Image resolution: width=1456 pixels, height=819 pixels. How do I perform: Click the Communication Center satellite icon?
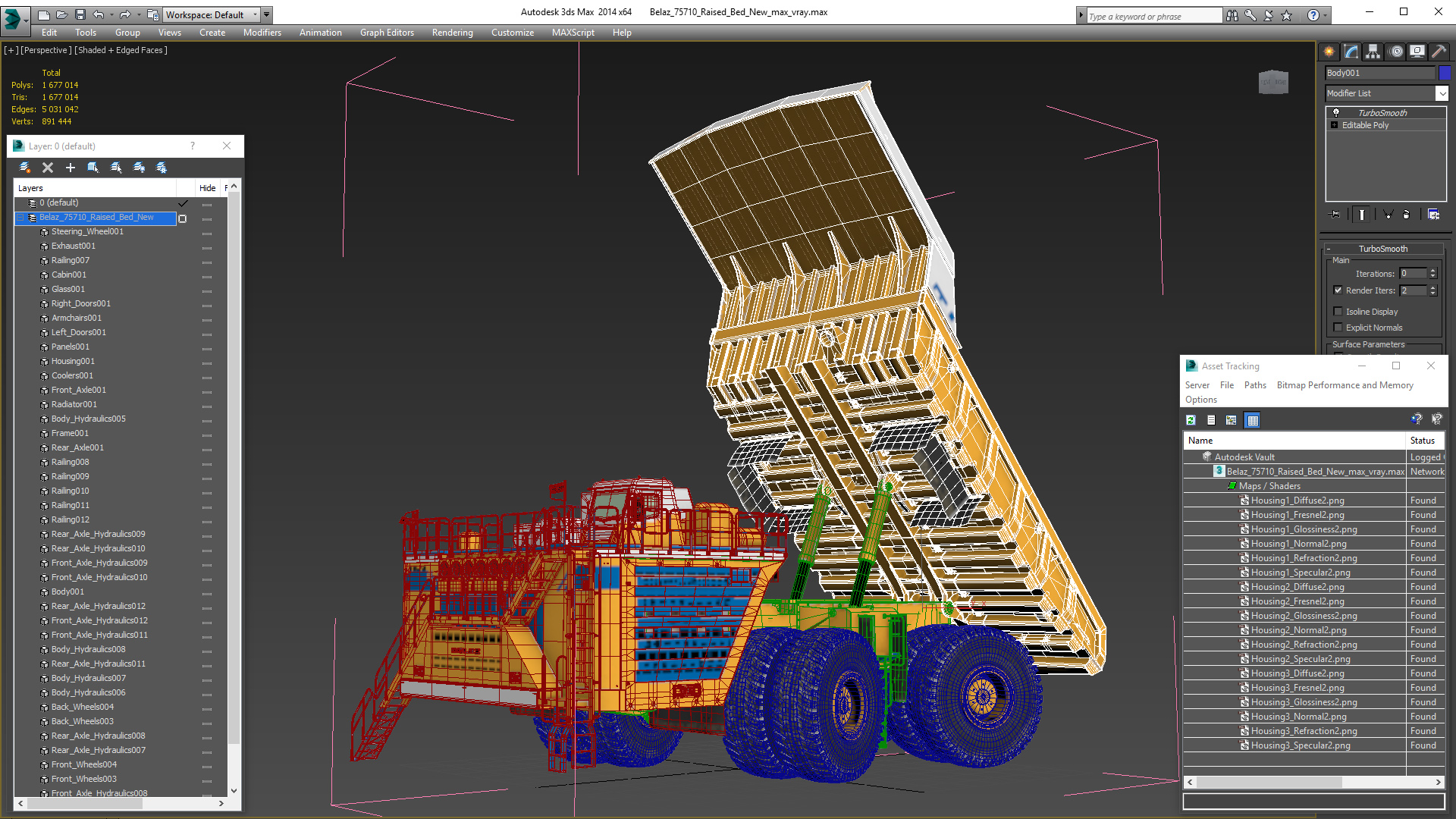tap(1268, 15)
